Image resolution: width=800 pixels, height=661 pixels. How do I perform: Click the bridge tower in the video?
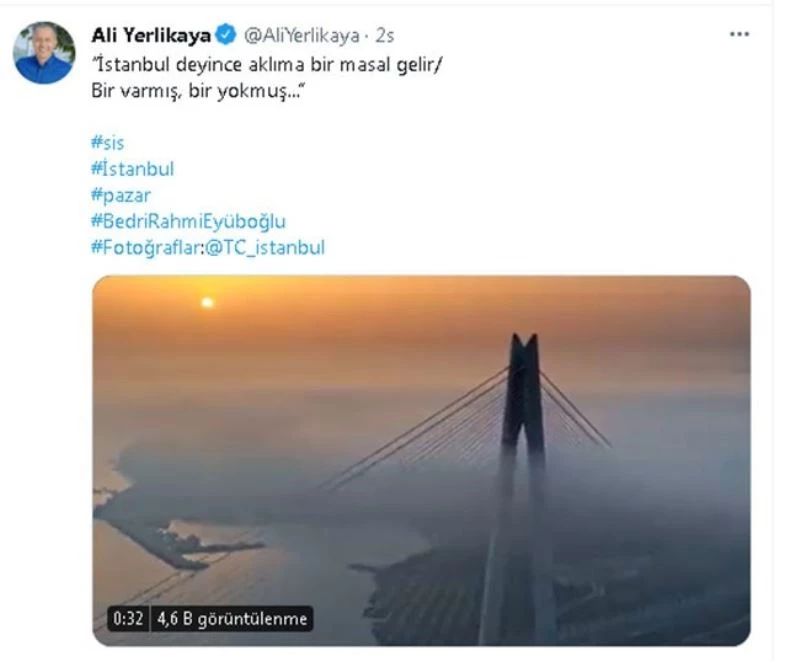(x=524, y=420)
